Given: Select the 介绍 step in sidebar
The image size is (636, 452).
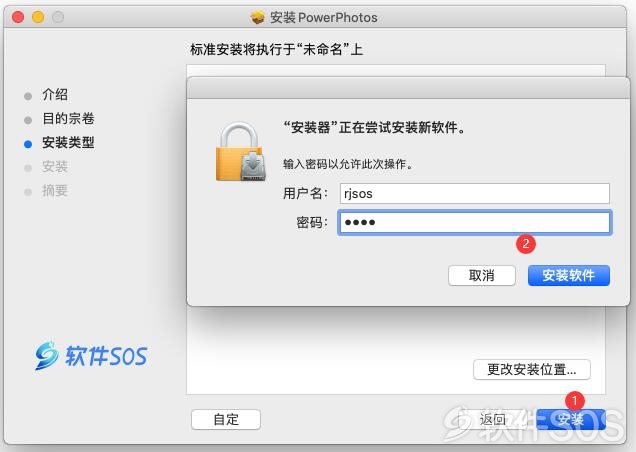Looking at the screenshot, I should click(x=55, y=95).
